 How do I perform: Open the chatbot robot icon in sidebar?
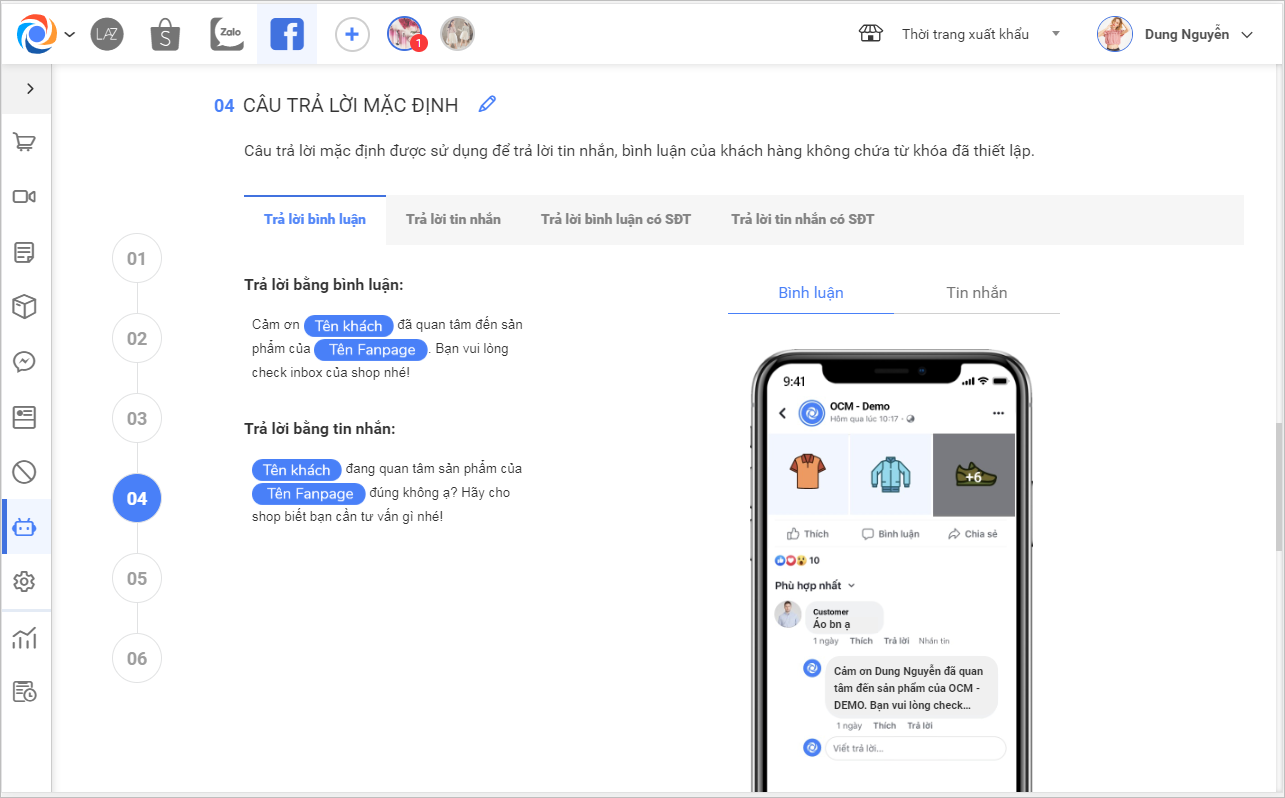(x=25, y=527)
